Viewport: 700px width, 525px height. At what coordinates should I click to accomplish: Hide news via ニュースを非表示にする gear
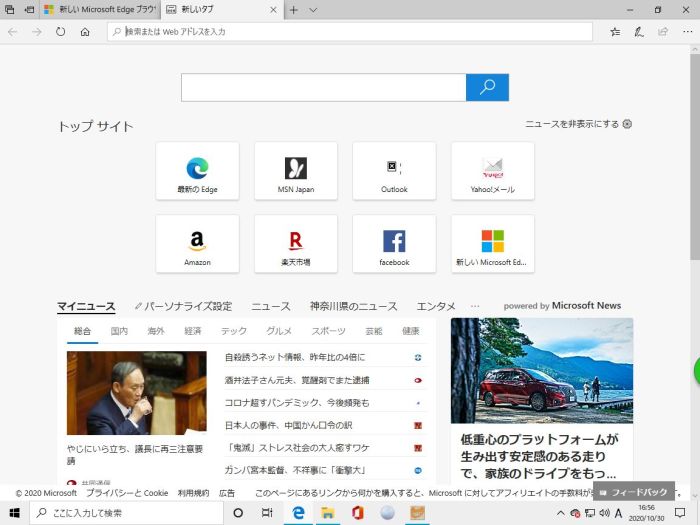(627, 124)
